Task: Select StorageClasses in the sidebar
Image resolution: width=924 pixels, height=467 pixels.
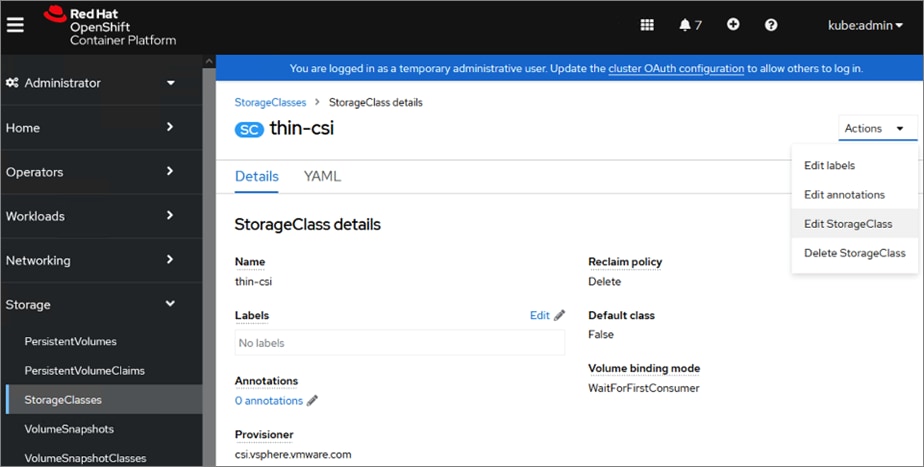Action: pyautogui.click(x=104, y=399)
